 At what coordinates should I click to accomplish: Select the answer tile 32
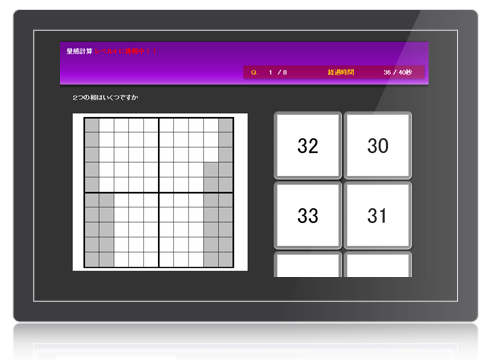coord(308,146)
